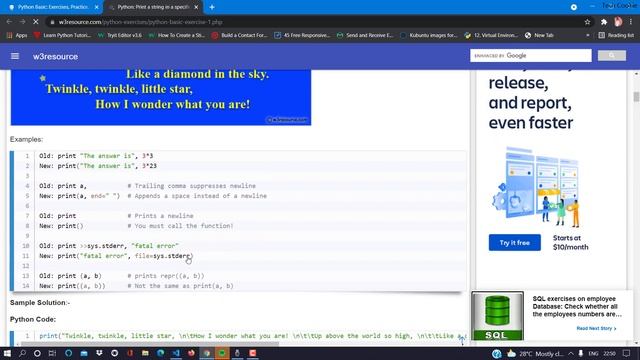Open Task View on the taskbar
This screenshot has width=640, height=360.
(x=52, y=353)
